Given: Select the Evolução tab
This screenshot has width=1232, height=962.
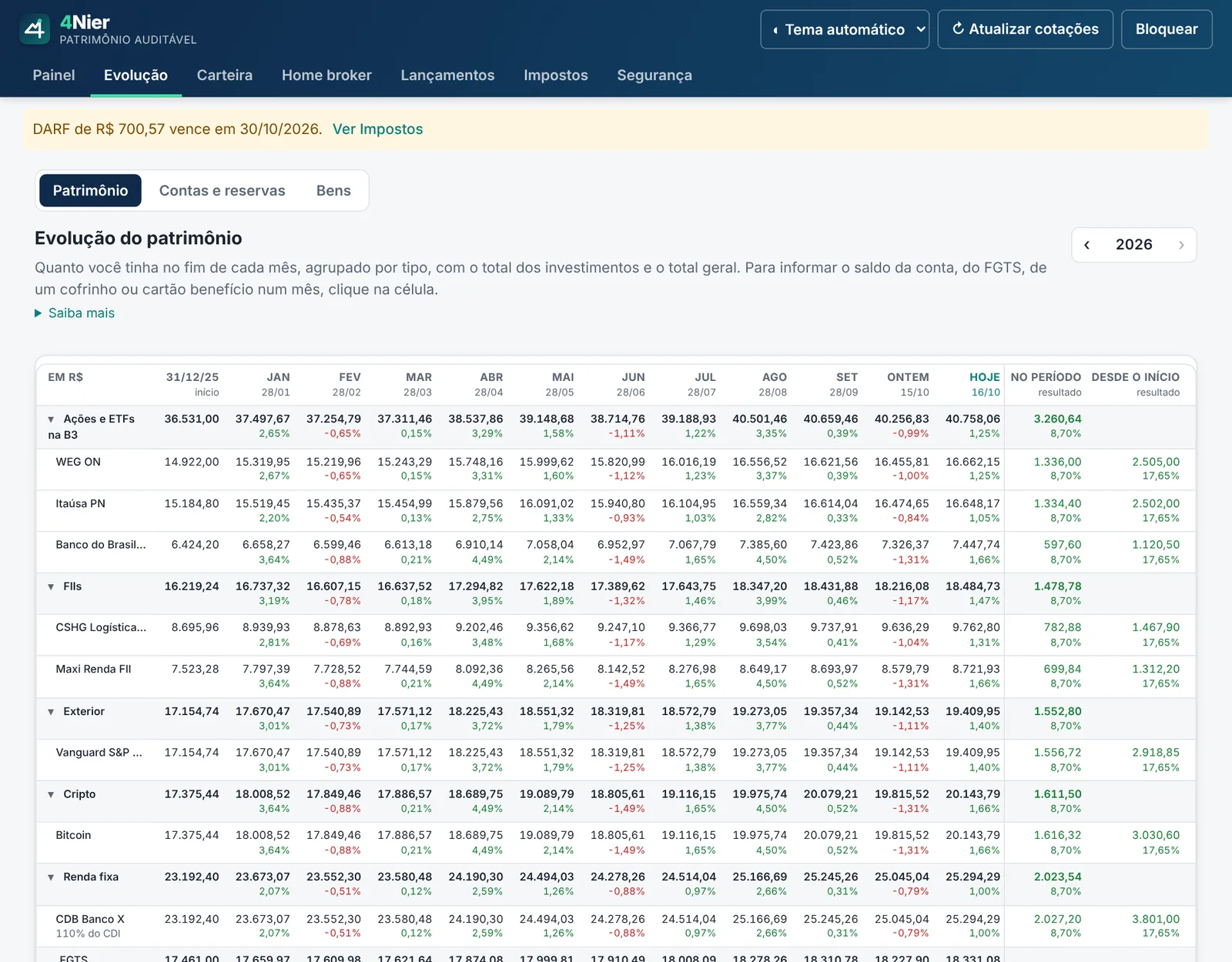Looking at the screenshot, I should [136, 75].
